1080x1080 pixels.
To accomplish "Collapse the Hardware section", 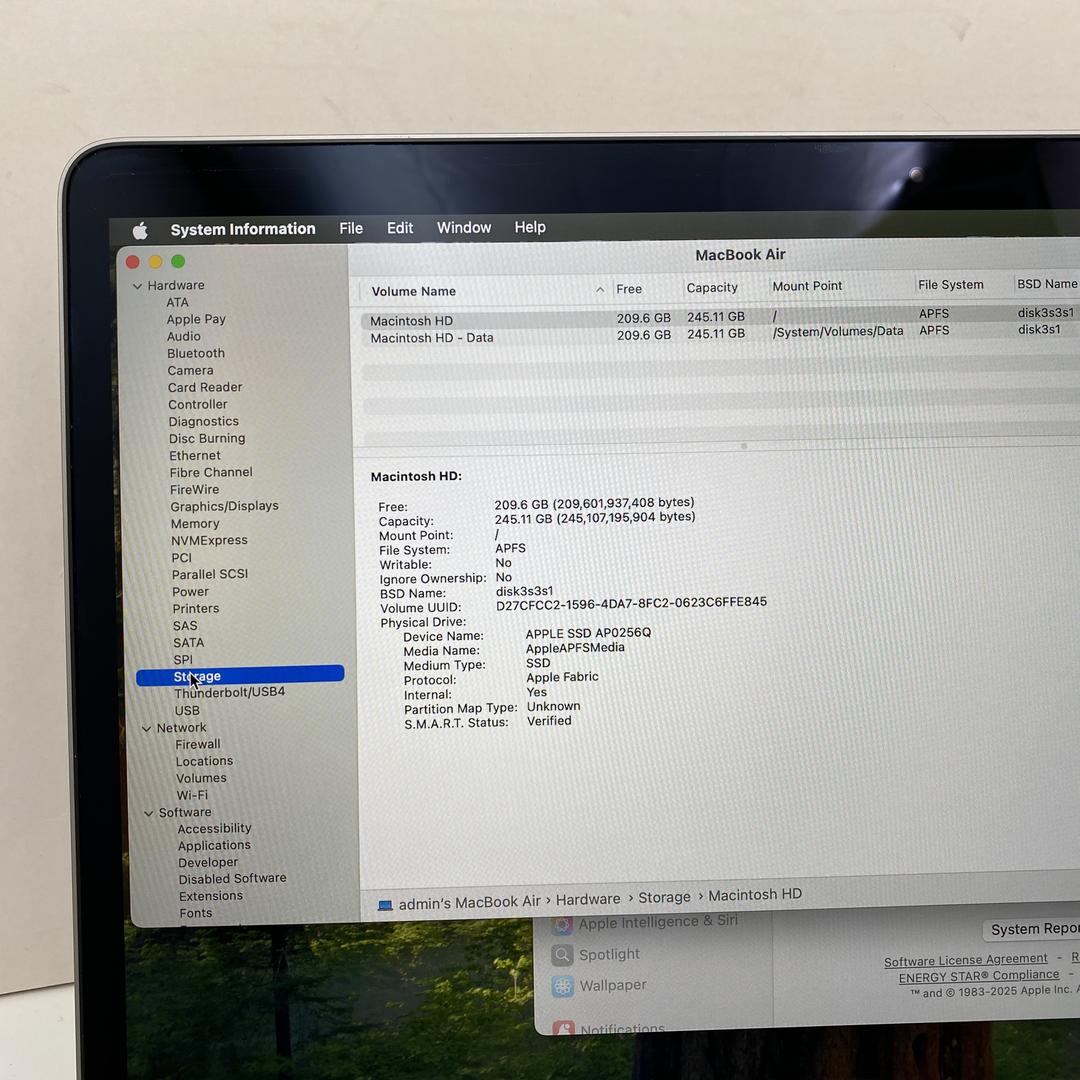I will tap(137, 286).
